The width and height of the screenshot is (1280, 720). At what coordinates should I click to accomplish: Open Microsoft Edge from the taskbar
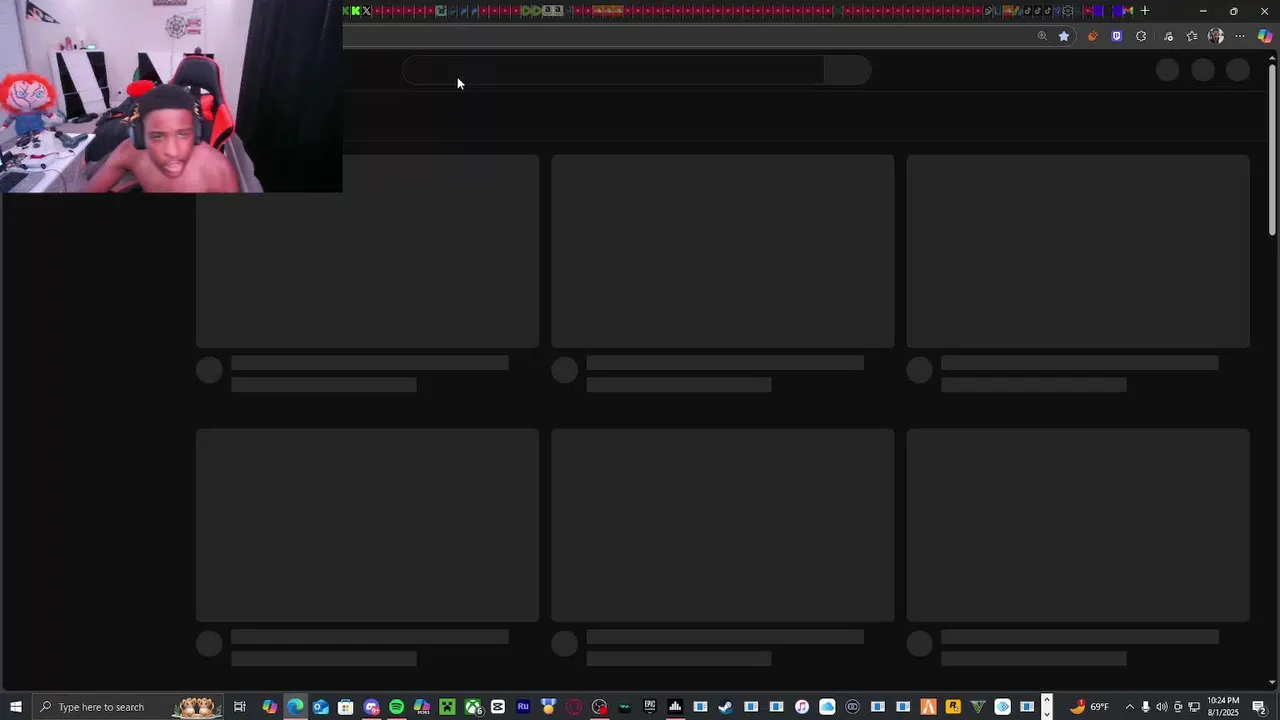295,707
